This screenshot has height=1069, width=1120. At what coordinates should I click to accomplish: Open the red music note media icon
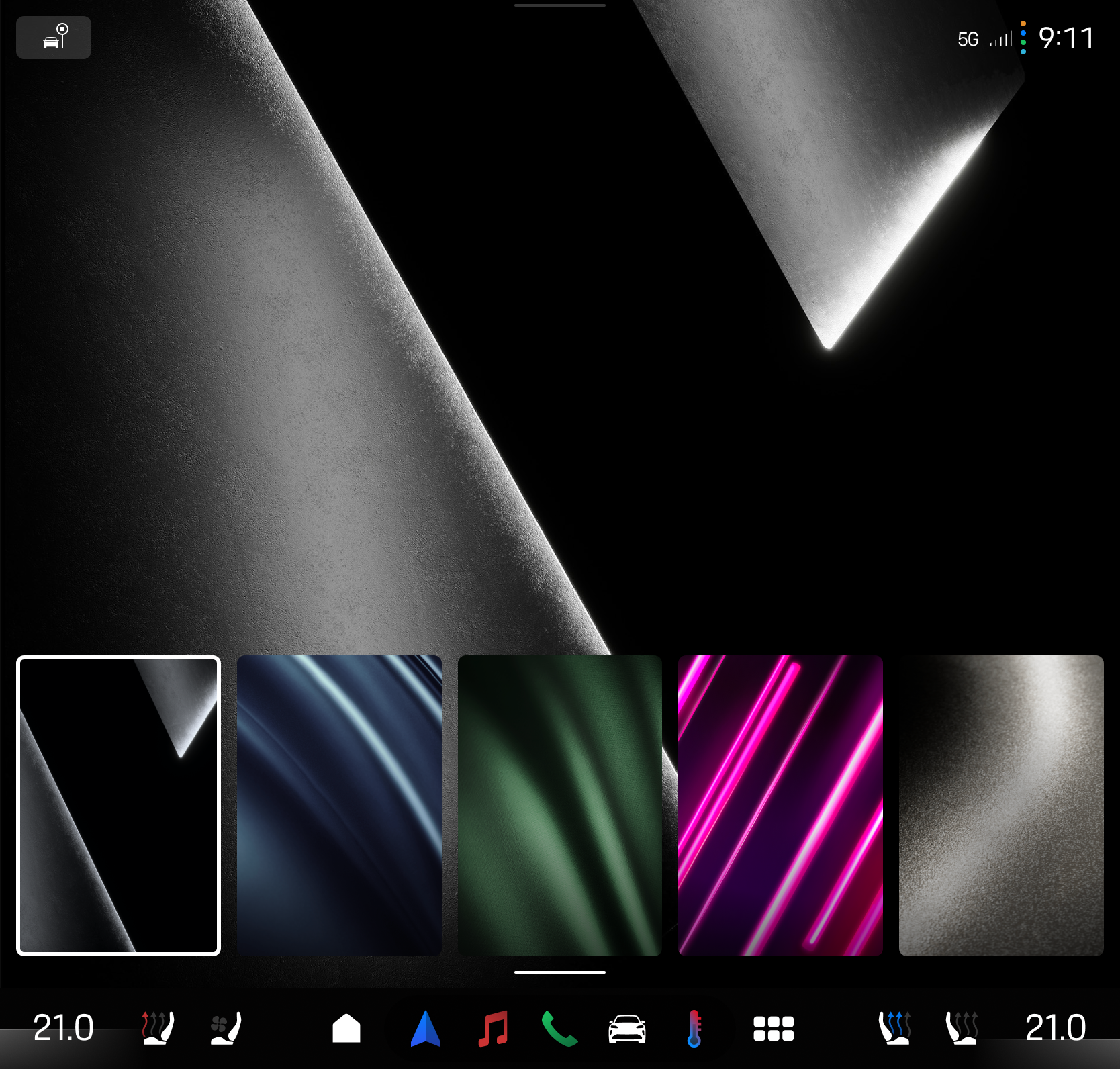(x=493, y=1028)
